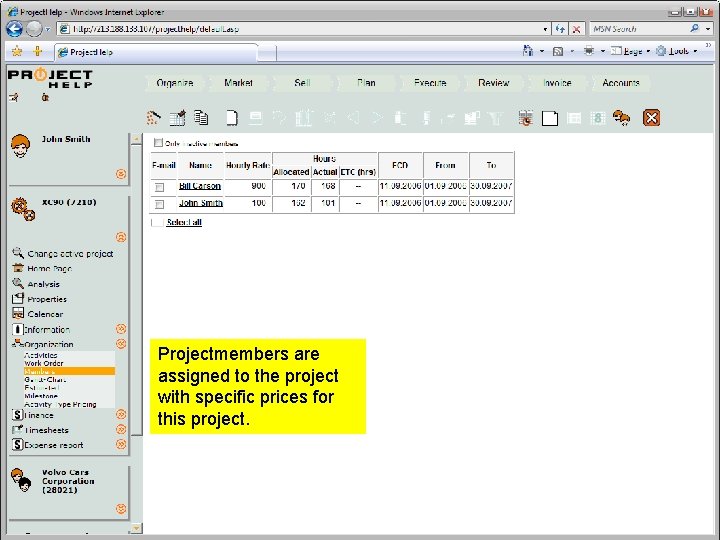The image size is (720, 540).
Task: Click the two-people toolbar icon
Action: [x=621, y=118]
